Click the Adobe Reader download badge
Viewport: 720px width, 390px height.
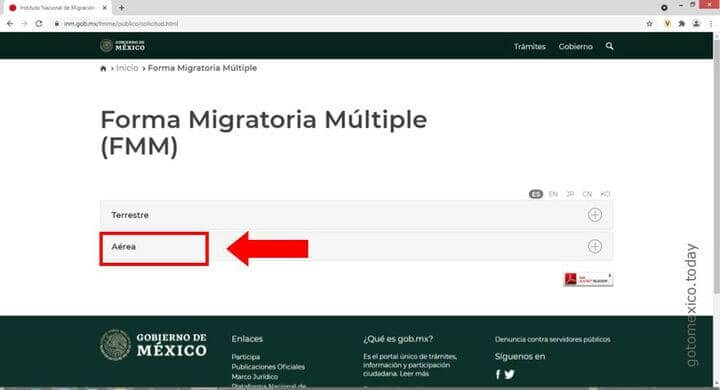[x=588, y=279]
